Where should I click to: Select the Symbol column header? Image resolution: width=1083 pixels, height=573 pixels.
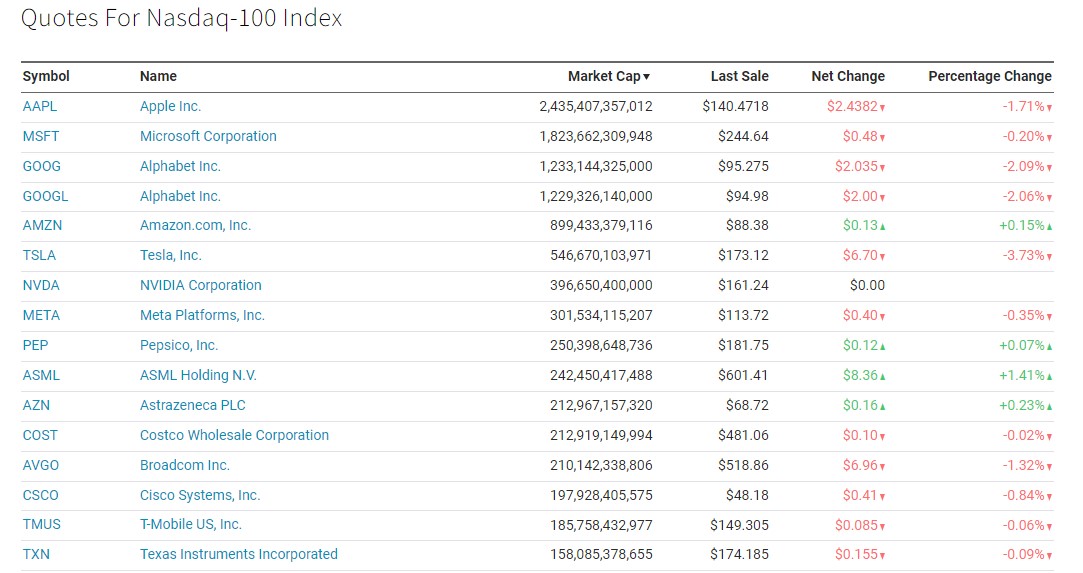[x=46, y=76]
